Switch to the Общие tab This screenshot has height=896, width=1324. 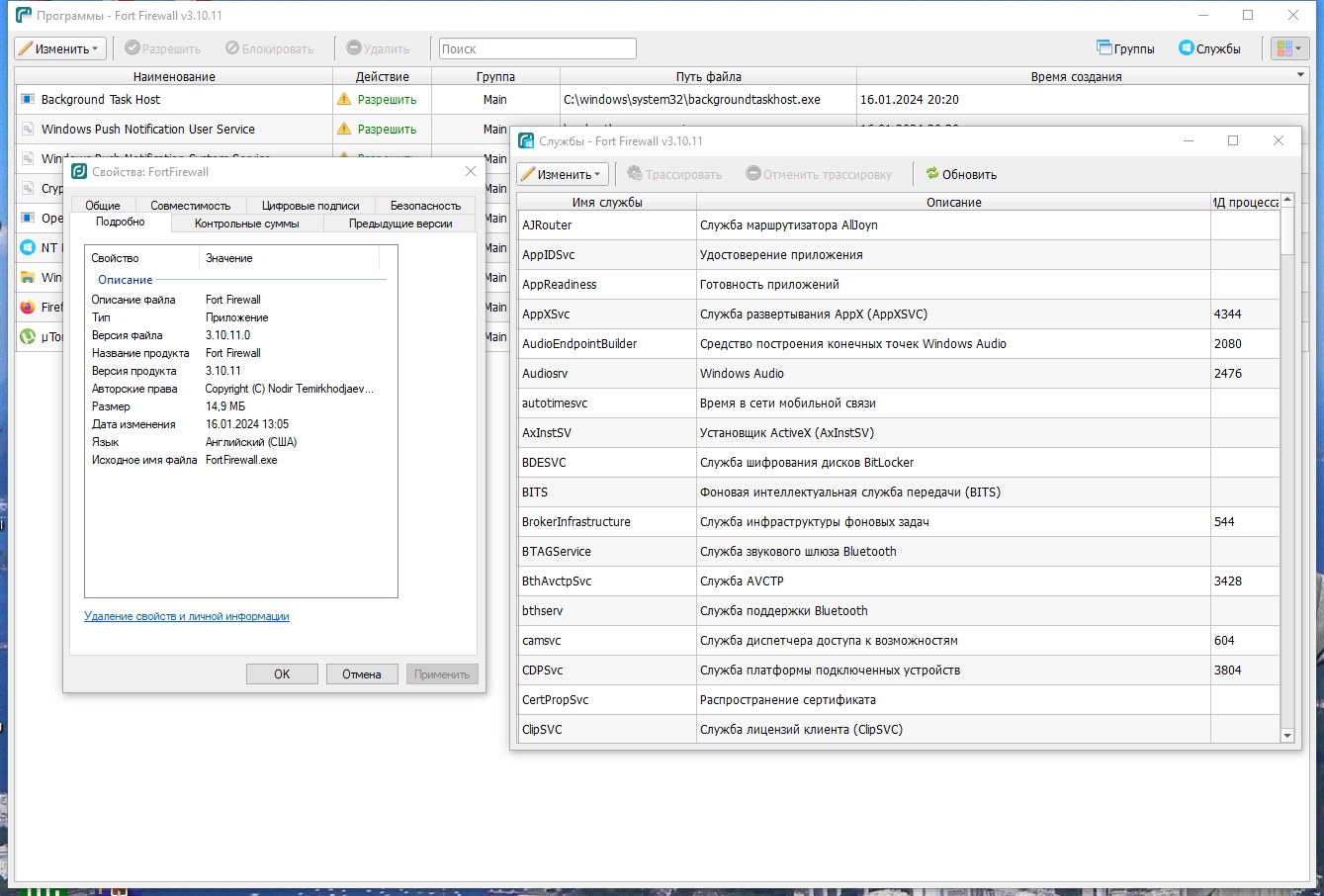tap(103, 206)
